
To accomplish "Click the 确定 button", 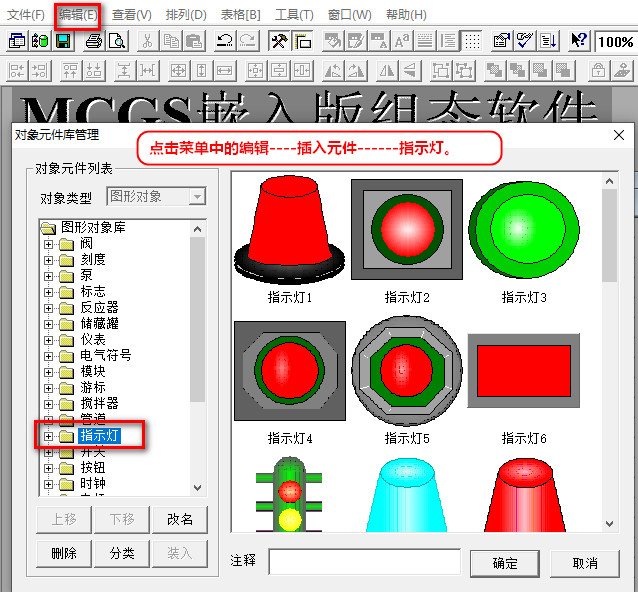I will click(505, 564).
